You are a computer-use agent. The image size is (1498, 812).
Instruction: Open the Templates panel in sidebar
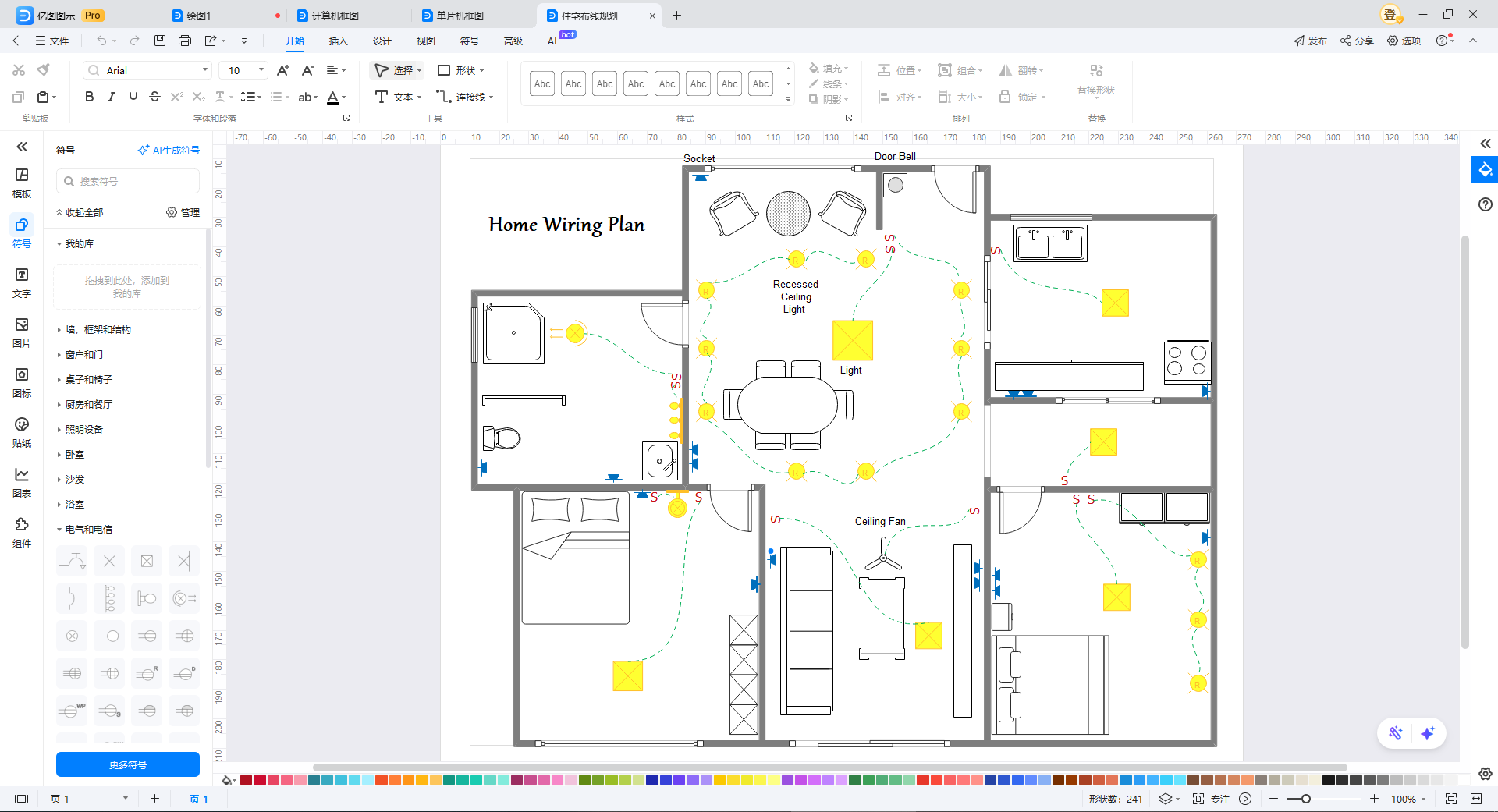(x=22, y=183)
